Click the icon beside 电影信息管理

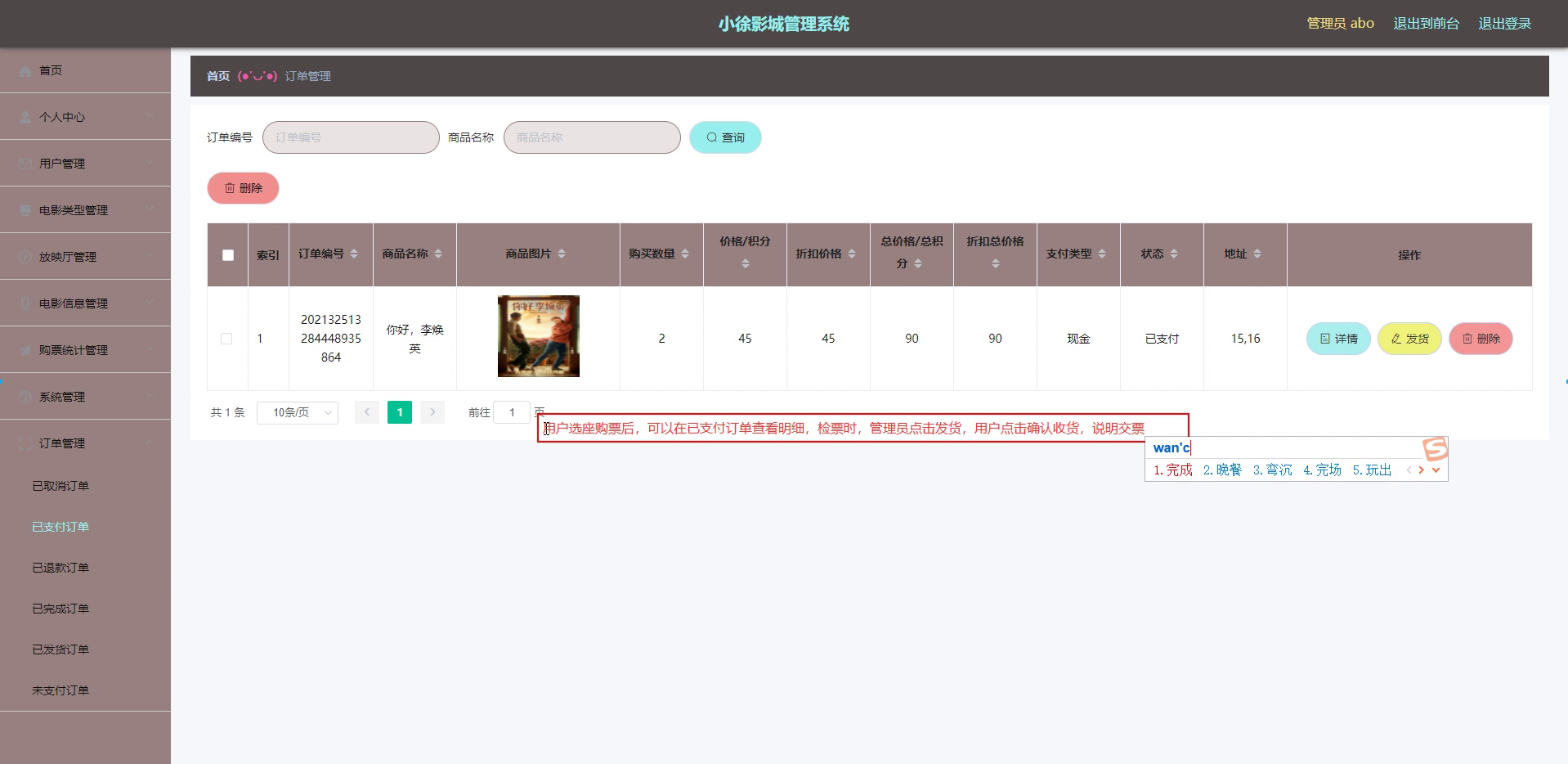point(25,304)
